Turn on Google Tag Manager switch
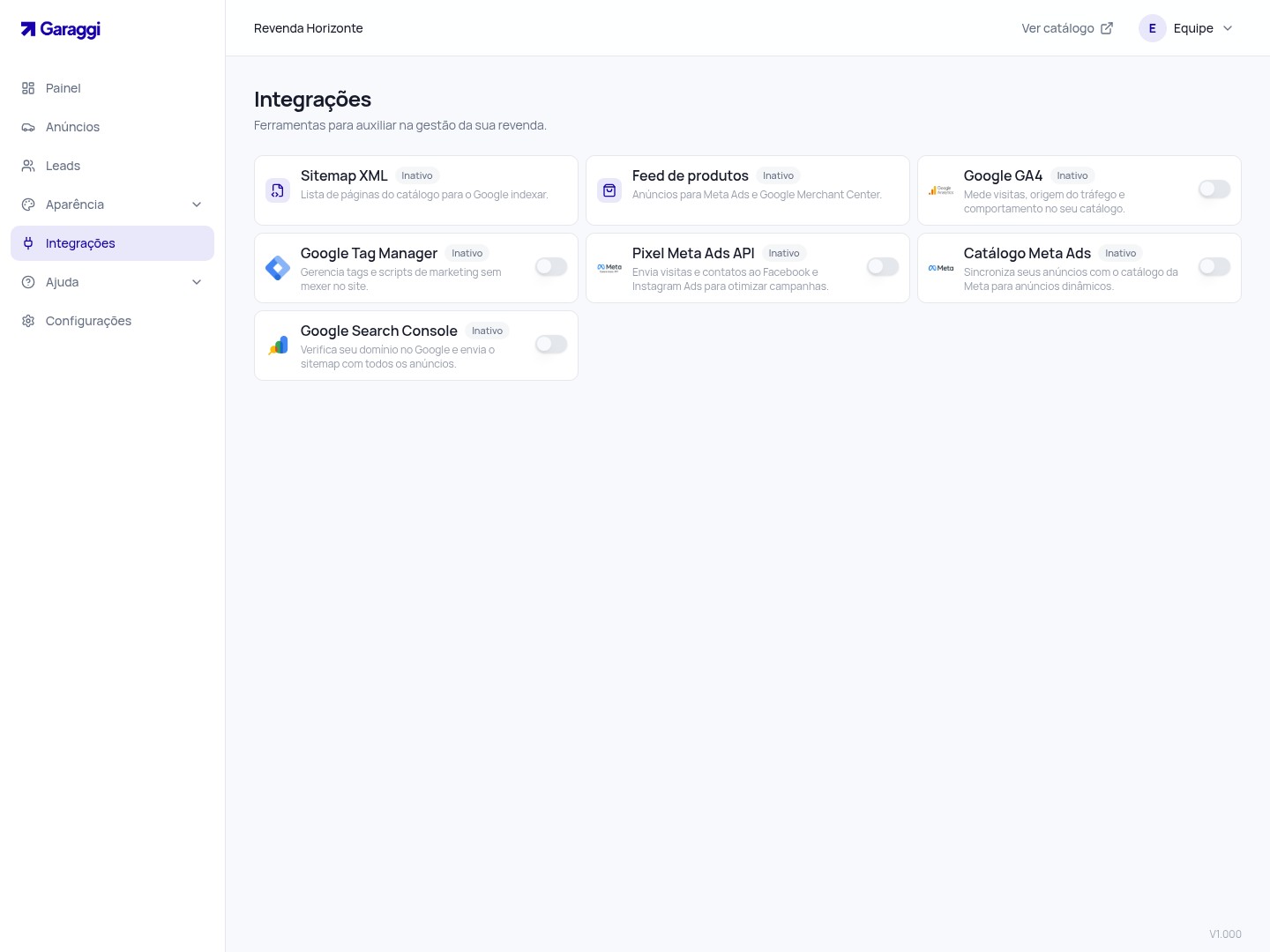Viewport: 1270px width, 952px height. tap(551, 267)
